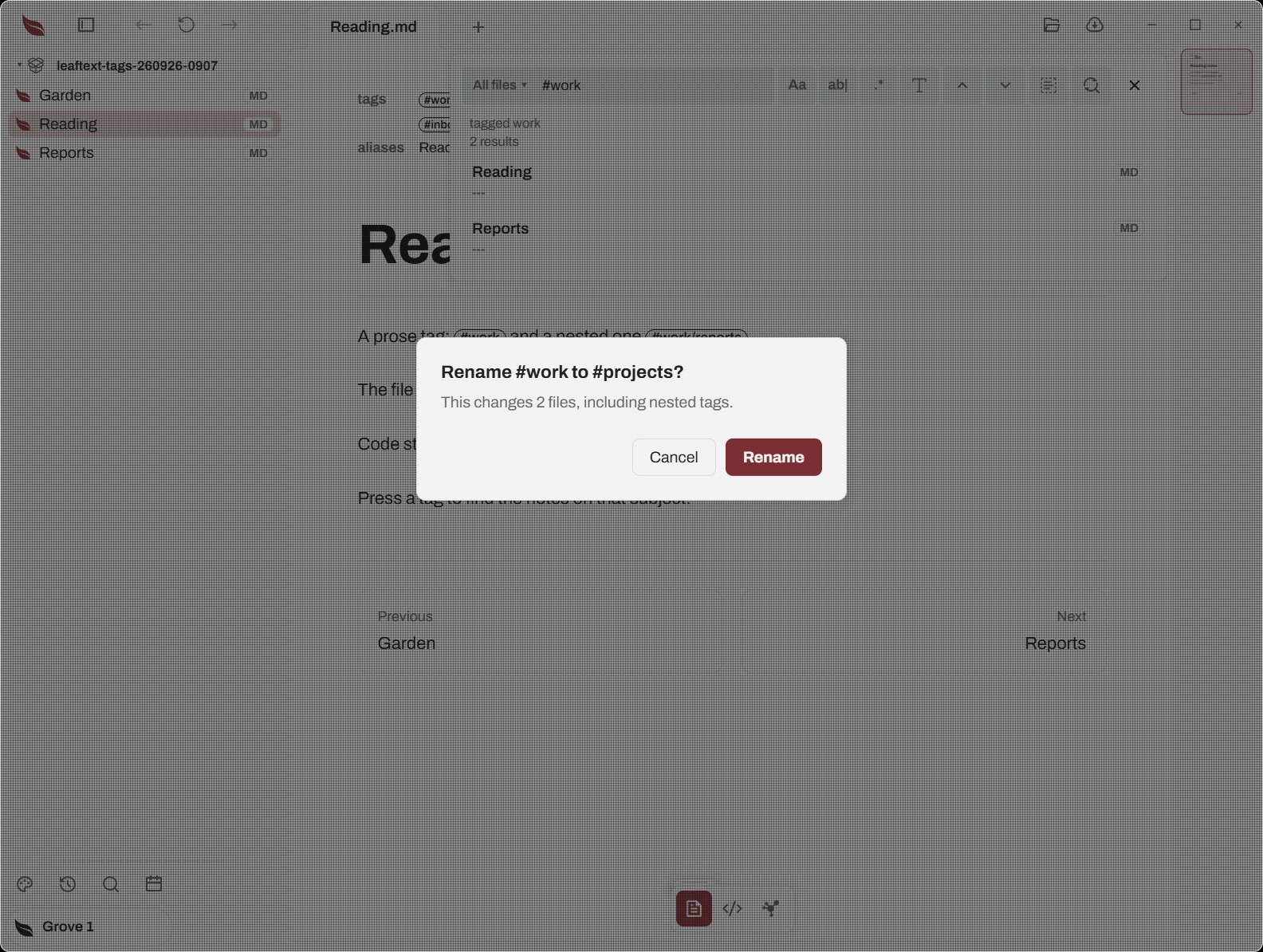Open the All files scope dropdown
Viewport: 1263px width, 952px height.
(x=499, y=85)
